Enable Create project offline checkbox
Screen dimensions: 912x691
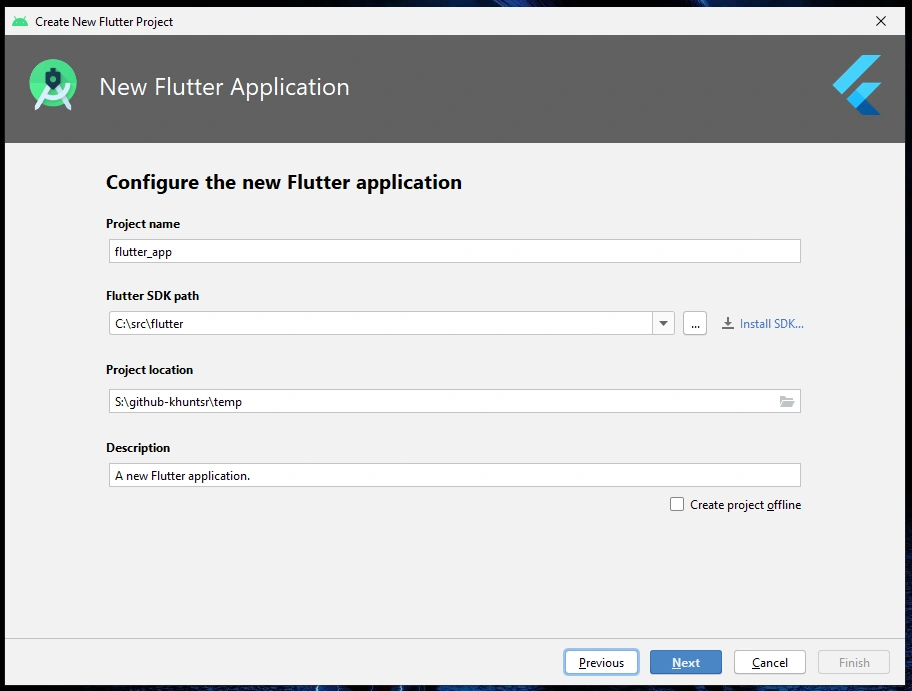(x=676, y=504)
